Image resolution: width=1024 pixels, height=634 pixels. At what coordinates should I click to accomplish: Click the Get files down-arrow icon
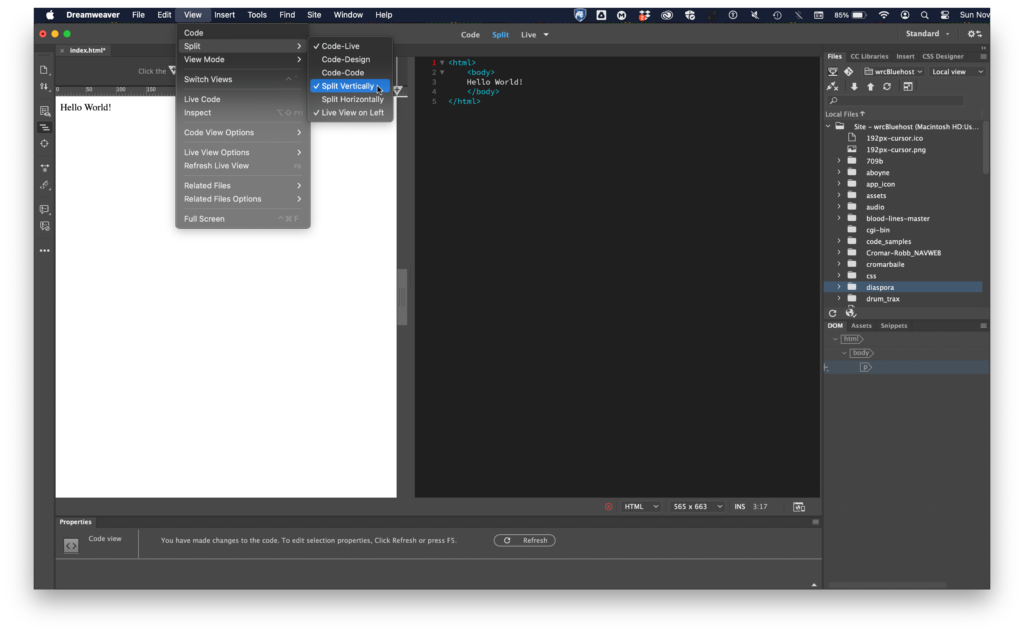tap(854, 87)
